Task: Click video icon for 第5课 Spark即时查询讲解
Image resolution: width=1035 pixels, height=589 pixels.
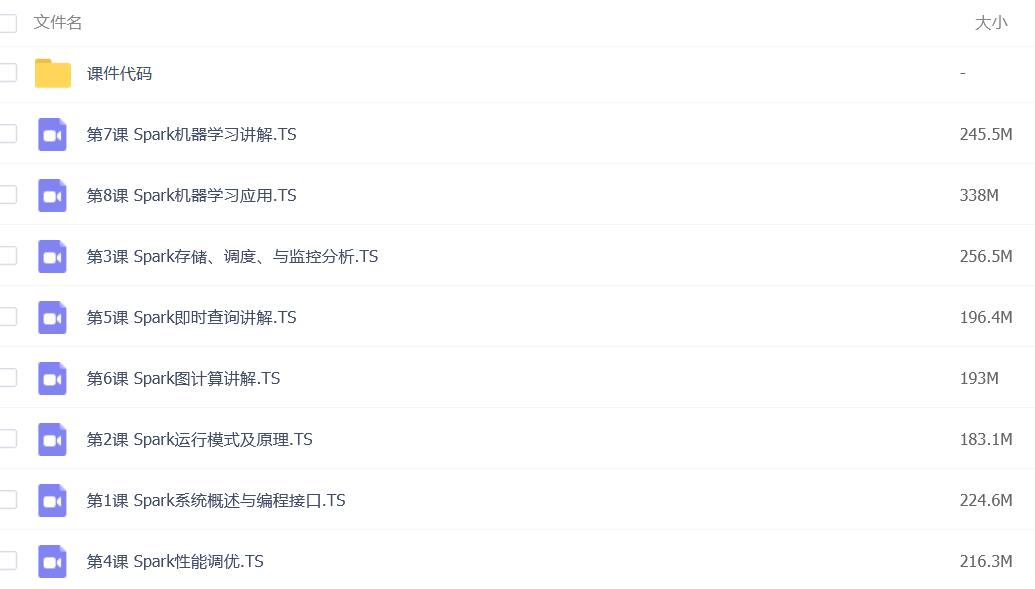Action: 52,318
